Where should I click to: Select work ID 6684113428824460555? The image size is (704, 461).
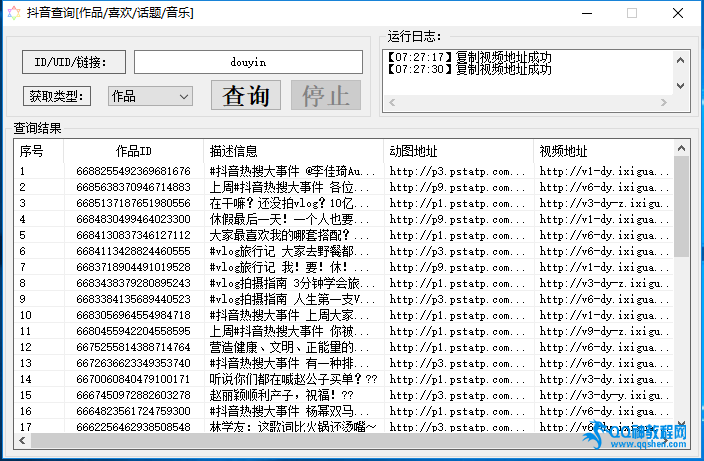click(x=133, y=251)
